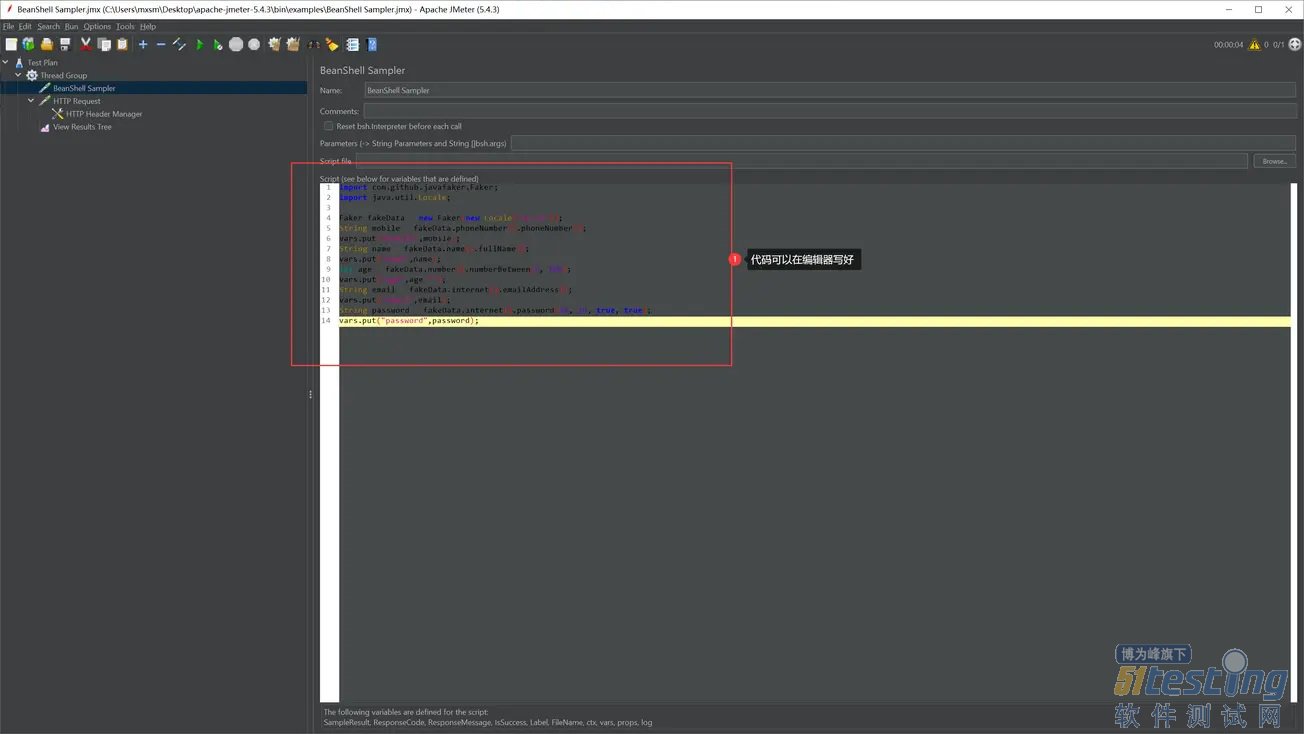Click the larger Stop test icon
This screenshot has height=734, width=1304.
click(x=236, y=44)
